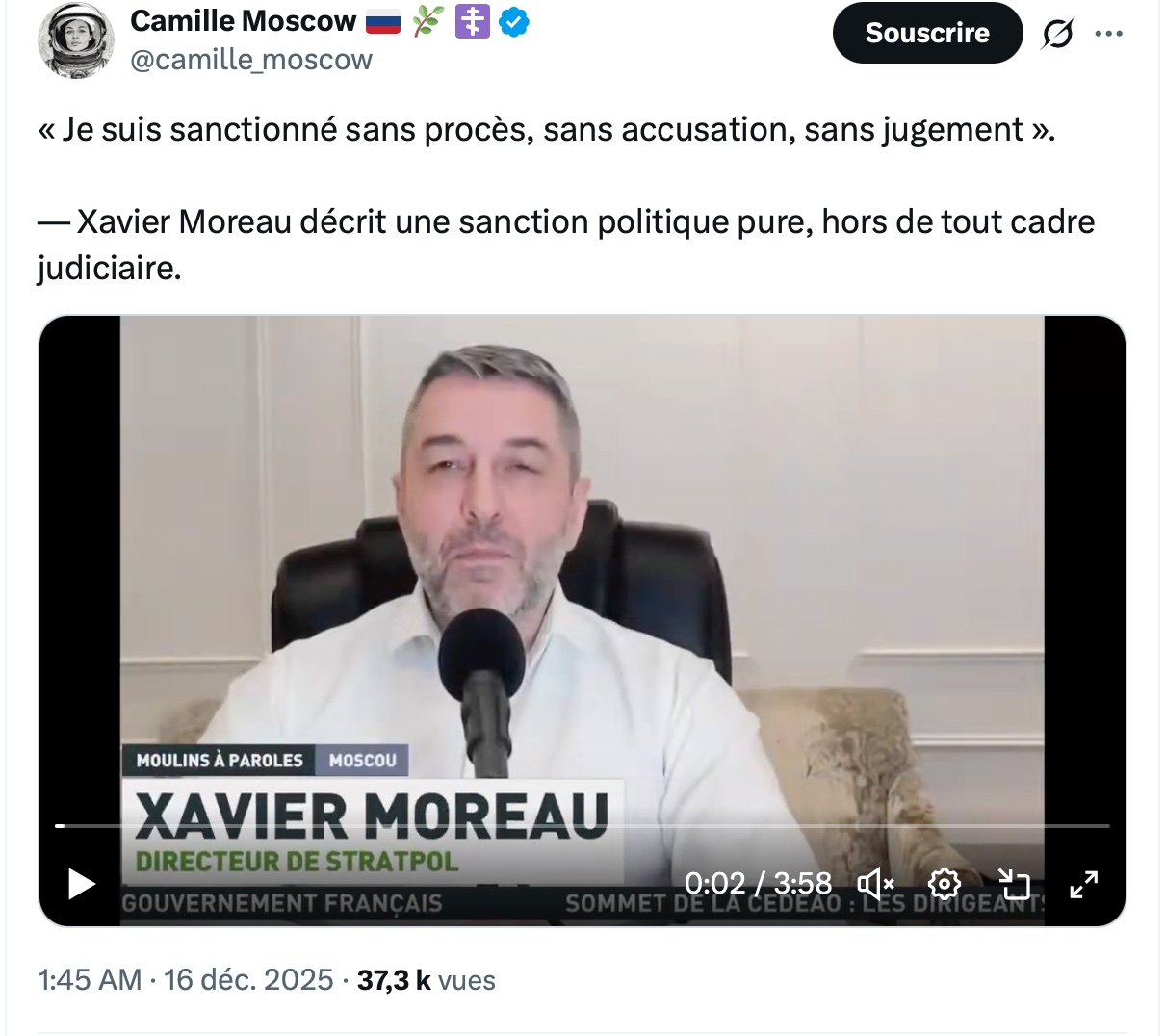This screenshot has height=1036, width=1165.
Task: Click the blue verified badge
Action: tap(515, 22)
